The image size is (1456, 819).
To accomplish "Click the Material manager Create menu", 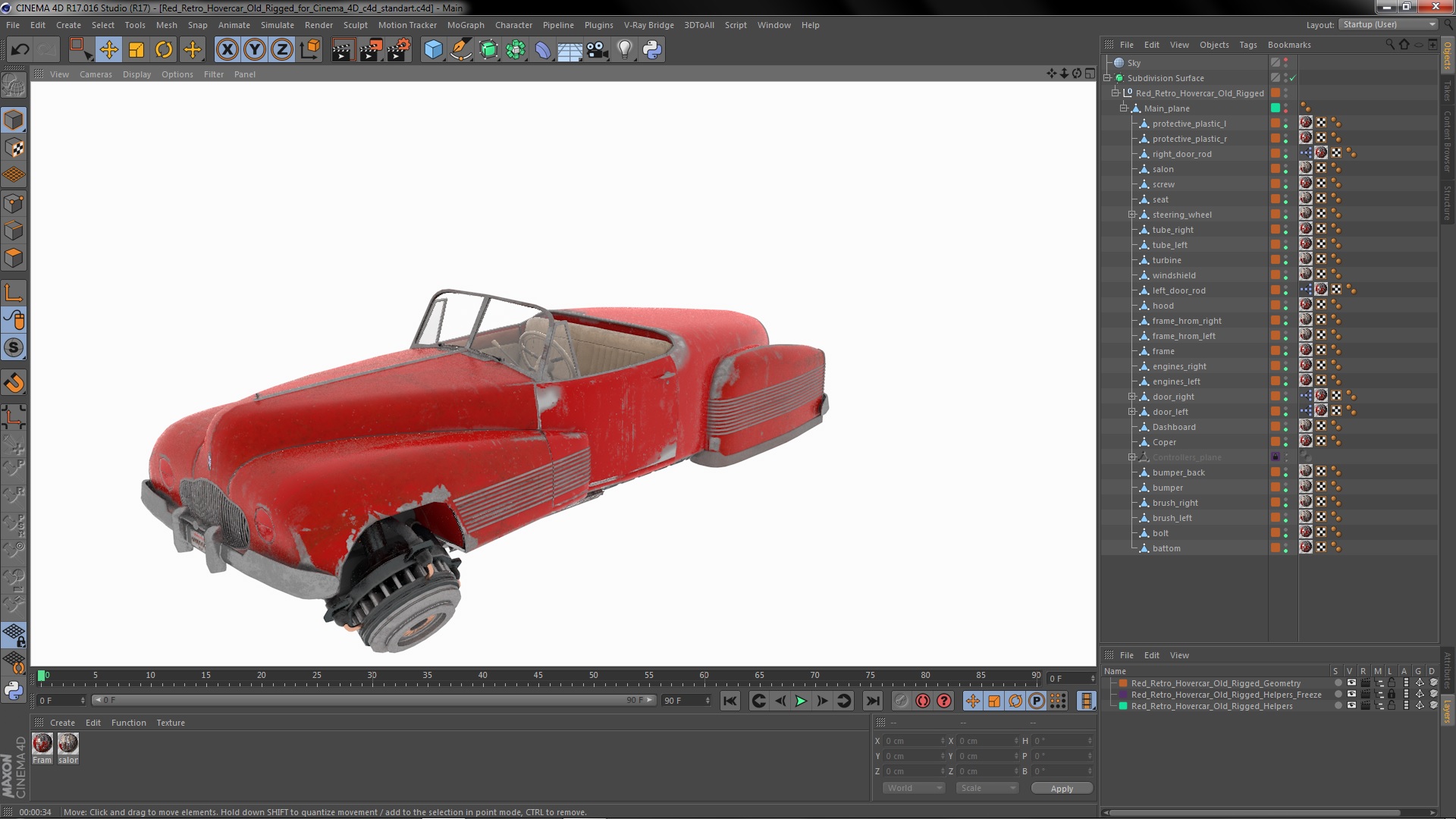I will [x=62, y=723].
